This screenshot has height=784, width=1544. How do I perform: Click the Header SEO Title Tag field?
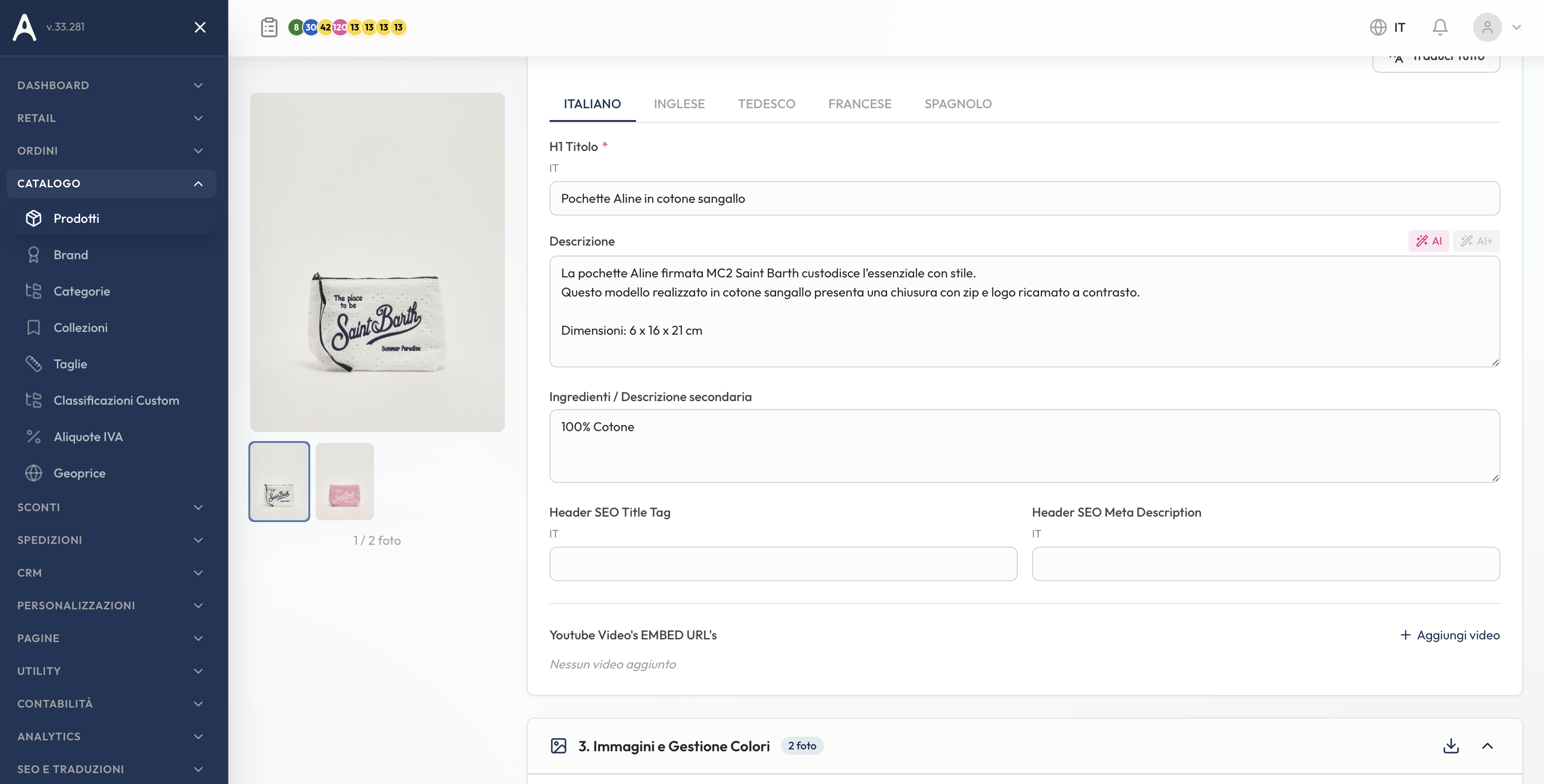(783, 563)
